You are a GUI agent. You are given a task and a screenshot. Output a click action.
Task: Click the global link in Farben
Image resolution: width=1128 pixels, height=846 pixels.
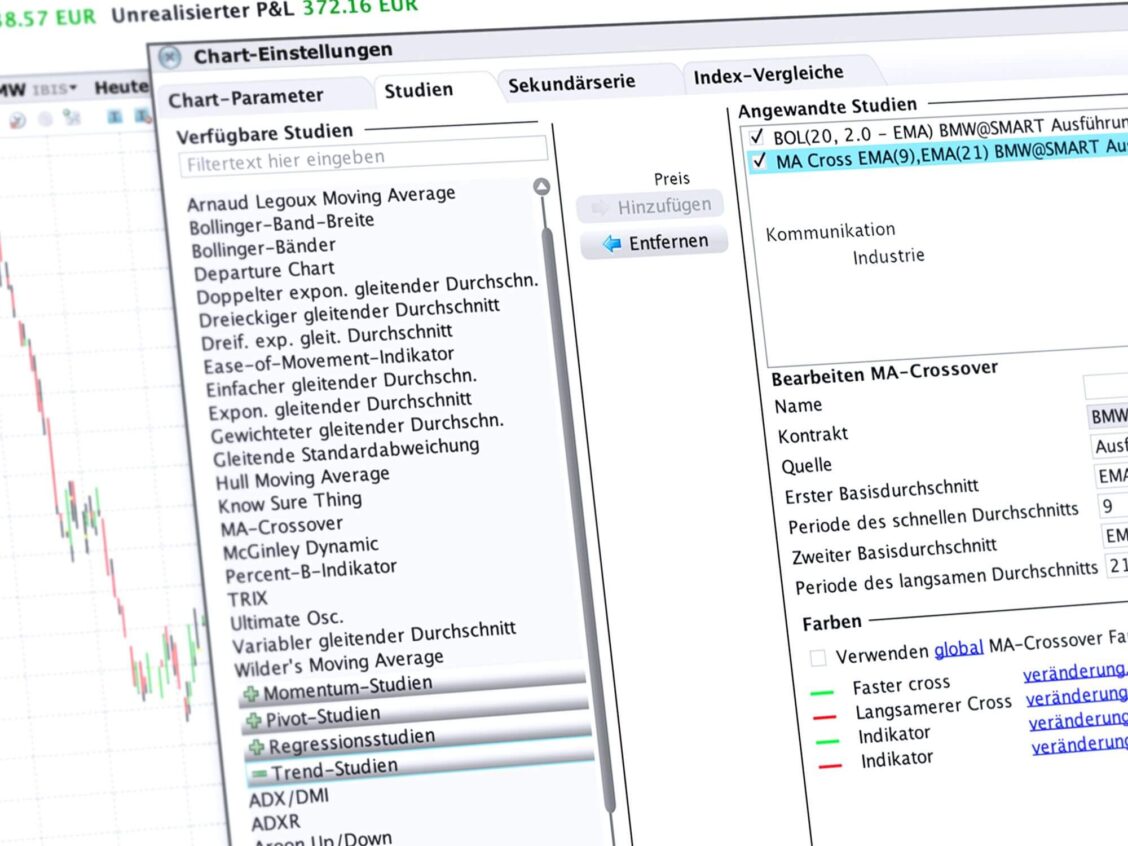click(958, 650)
